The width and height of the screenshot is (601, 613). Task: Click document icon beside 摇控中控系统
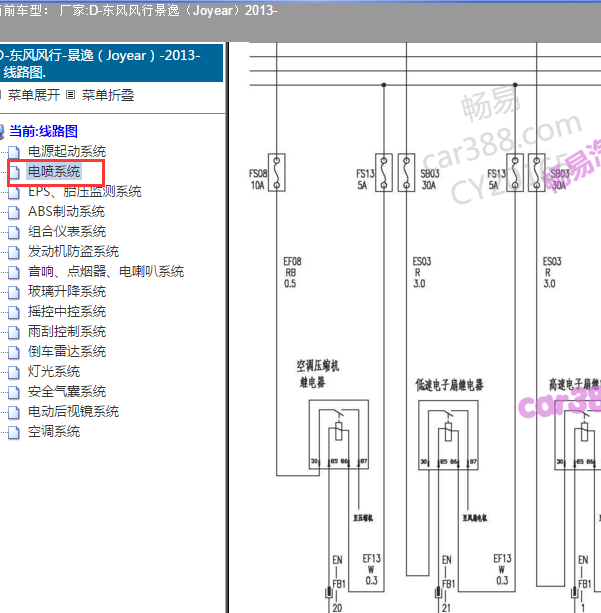[14, 312]
